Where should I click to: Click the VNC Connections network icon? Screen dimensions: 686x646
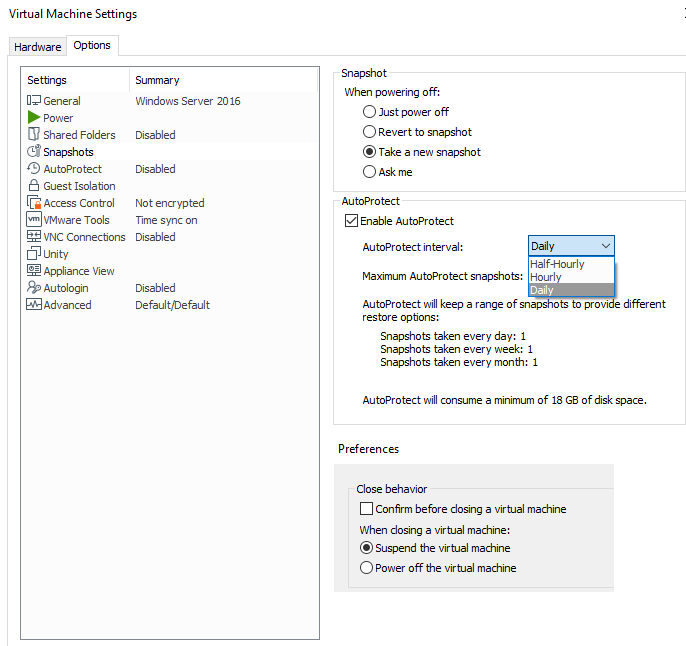point(34,237)
